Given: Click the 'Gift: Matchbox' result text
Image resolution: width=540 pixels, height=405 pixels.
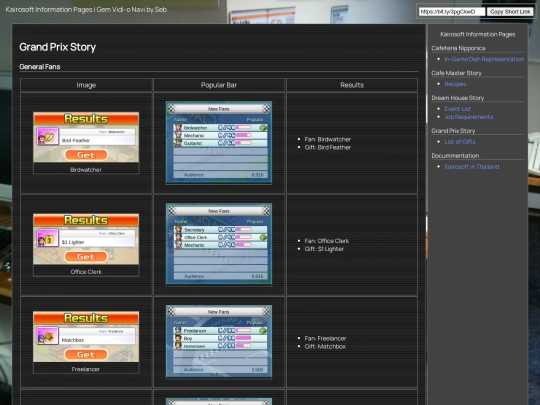Looking at the screenshot, I should click(325, 346).
